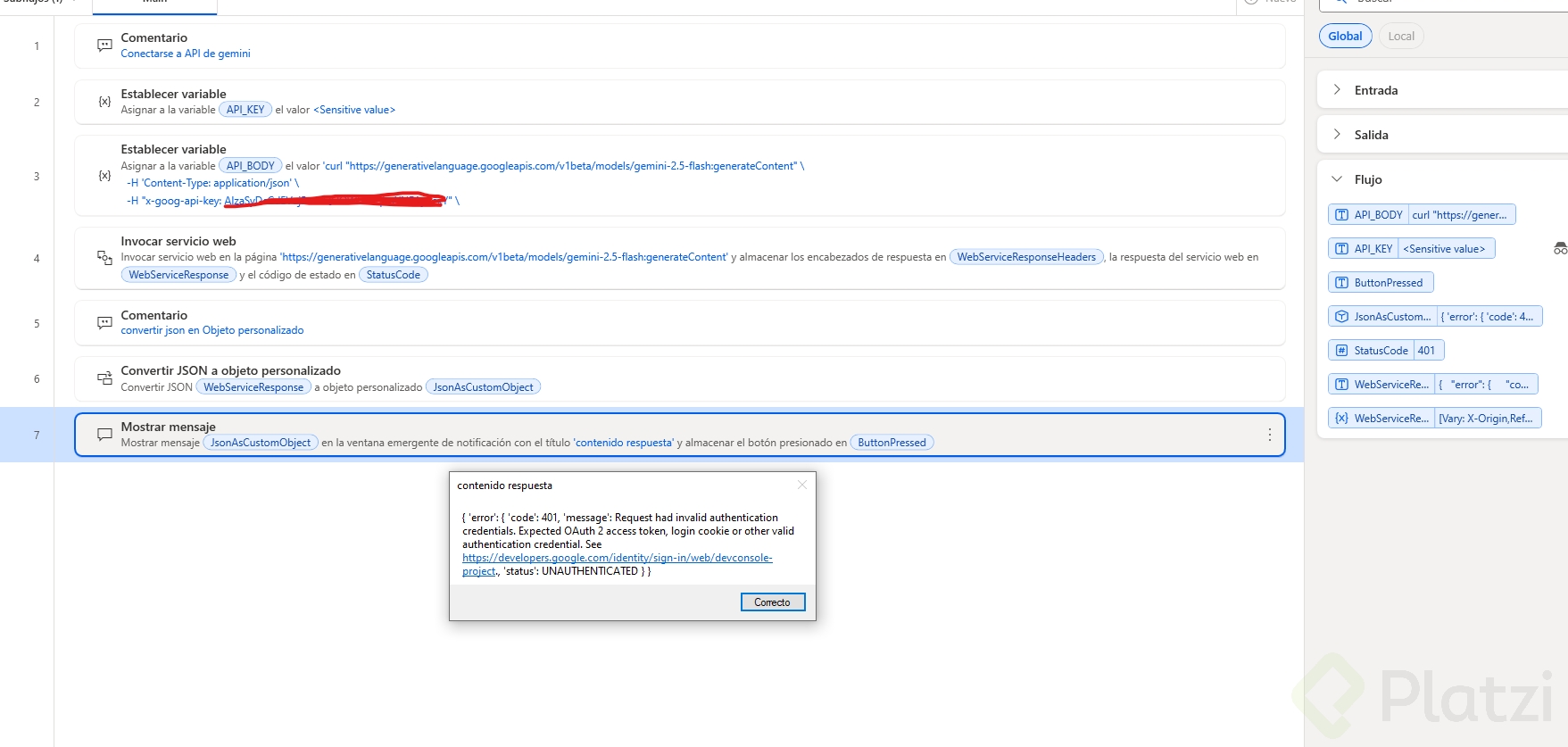
Task: Click the WebServiceResponse pill in step 6
Action: coord(253,387)
